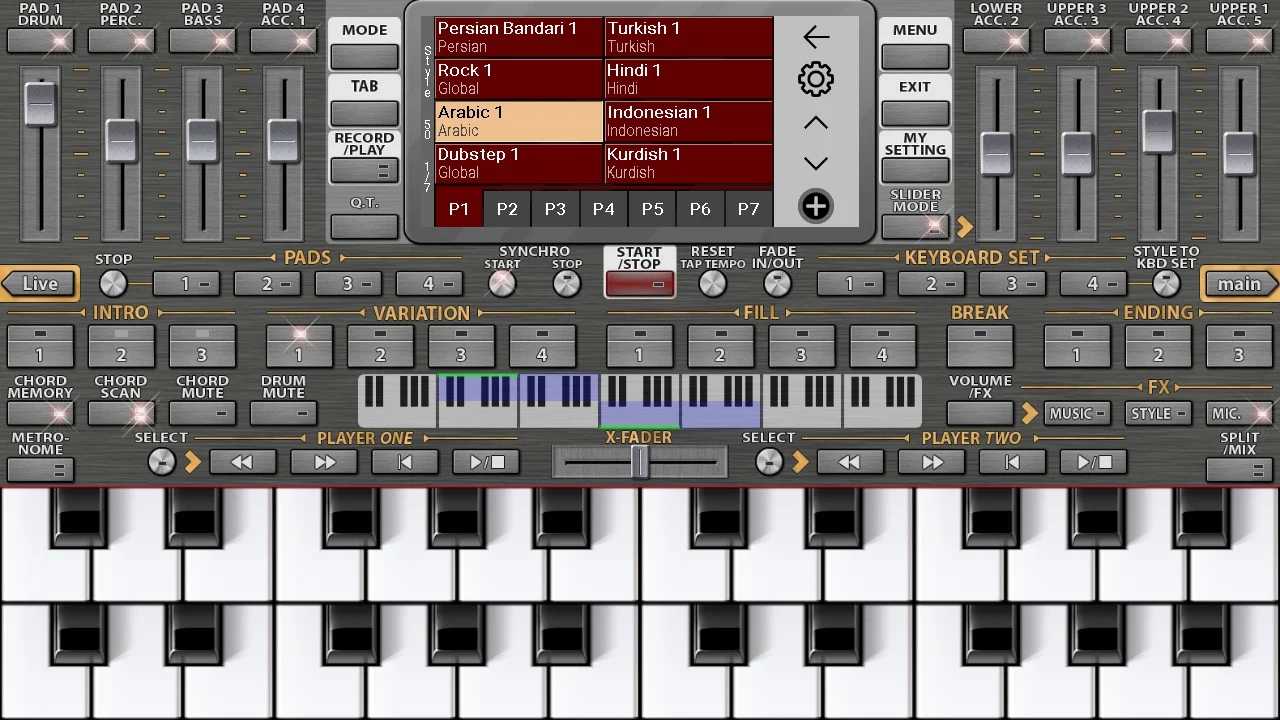This screenshot has width=1280, height=720.
Task: Turn the Player One select knob
Action: [161, 461]
